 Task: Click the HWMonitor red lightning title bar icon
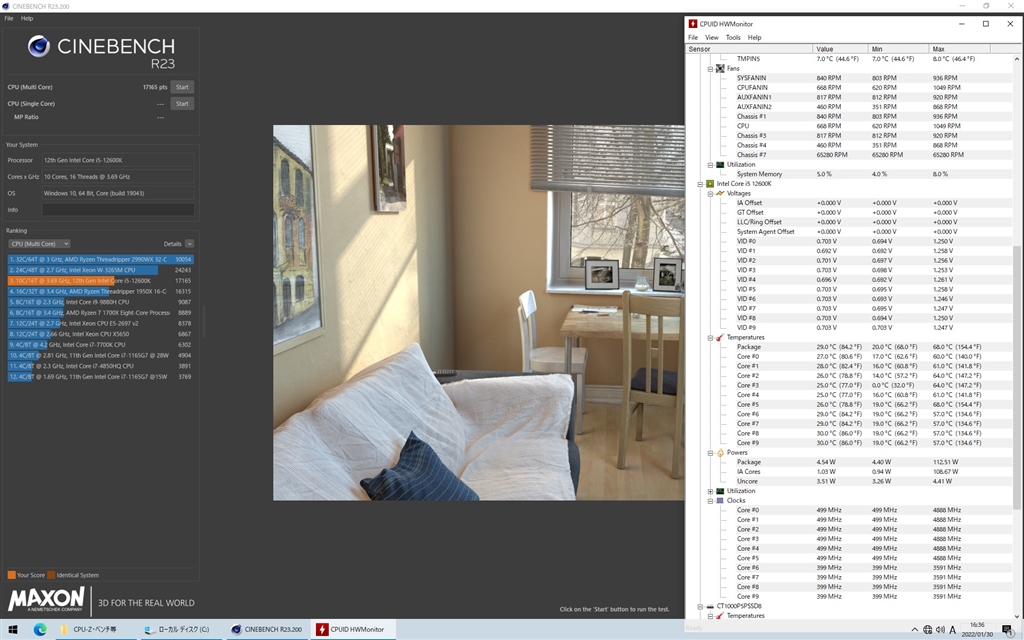pyautogui.click(x=692, y=24)
